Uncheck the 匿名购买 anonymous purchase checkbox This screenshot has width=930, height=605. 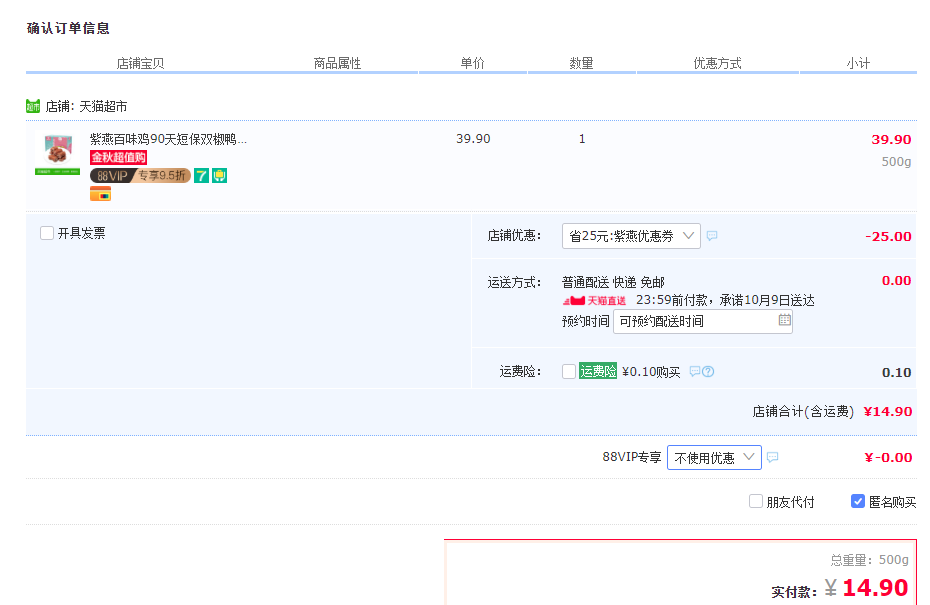pos(858,502)
